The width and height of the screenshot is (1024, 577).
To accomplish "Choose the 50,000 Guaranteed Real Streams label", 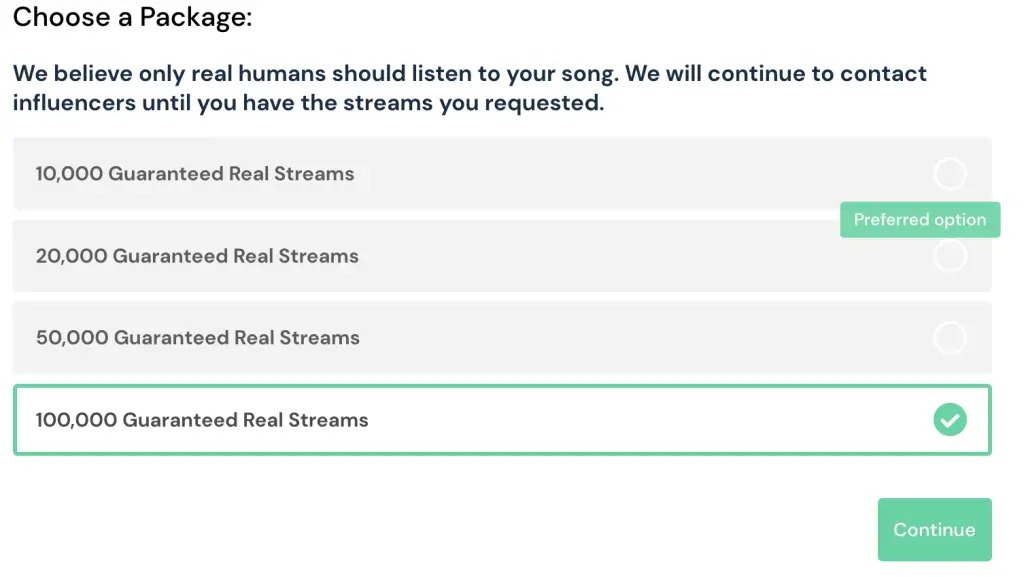I will pos(197,337).
